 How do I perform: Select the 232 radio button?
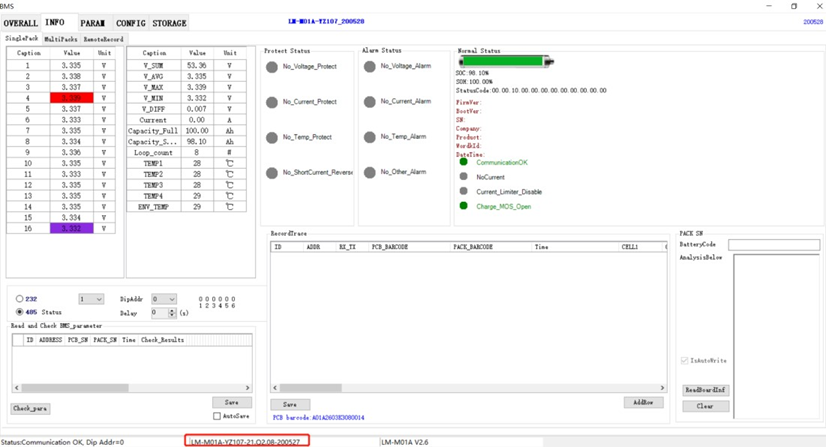[x=20, y=299]
